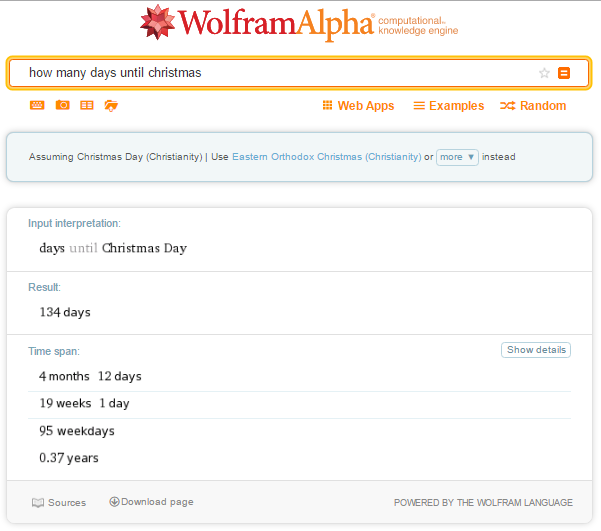The width and height of the screenshot is (601, 531).
Task: Click the 'Time span:' heading
Action: pos(54,351)
